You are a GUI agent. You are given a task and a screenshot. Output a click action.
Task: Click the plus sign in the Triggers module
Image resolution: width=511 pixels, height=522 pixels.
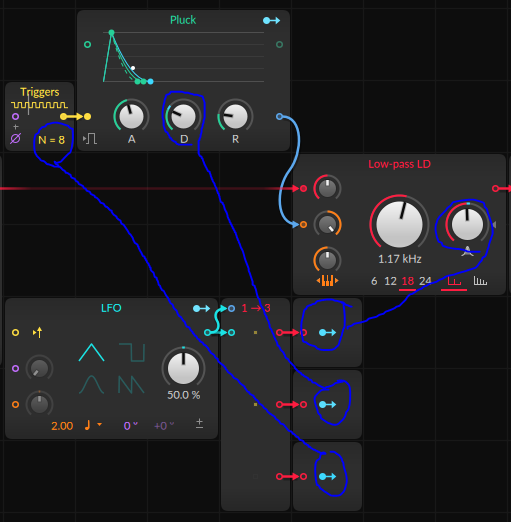pyautogui.click(x=16, y=127)
